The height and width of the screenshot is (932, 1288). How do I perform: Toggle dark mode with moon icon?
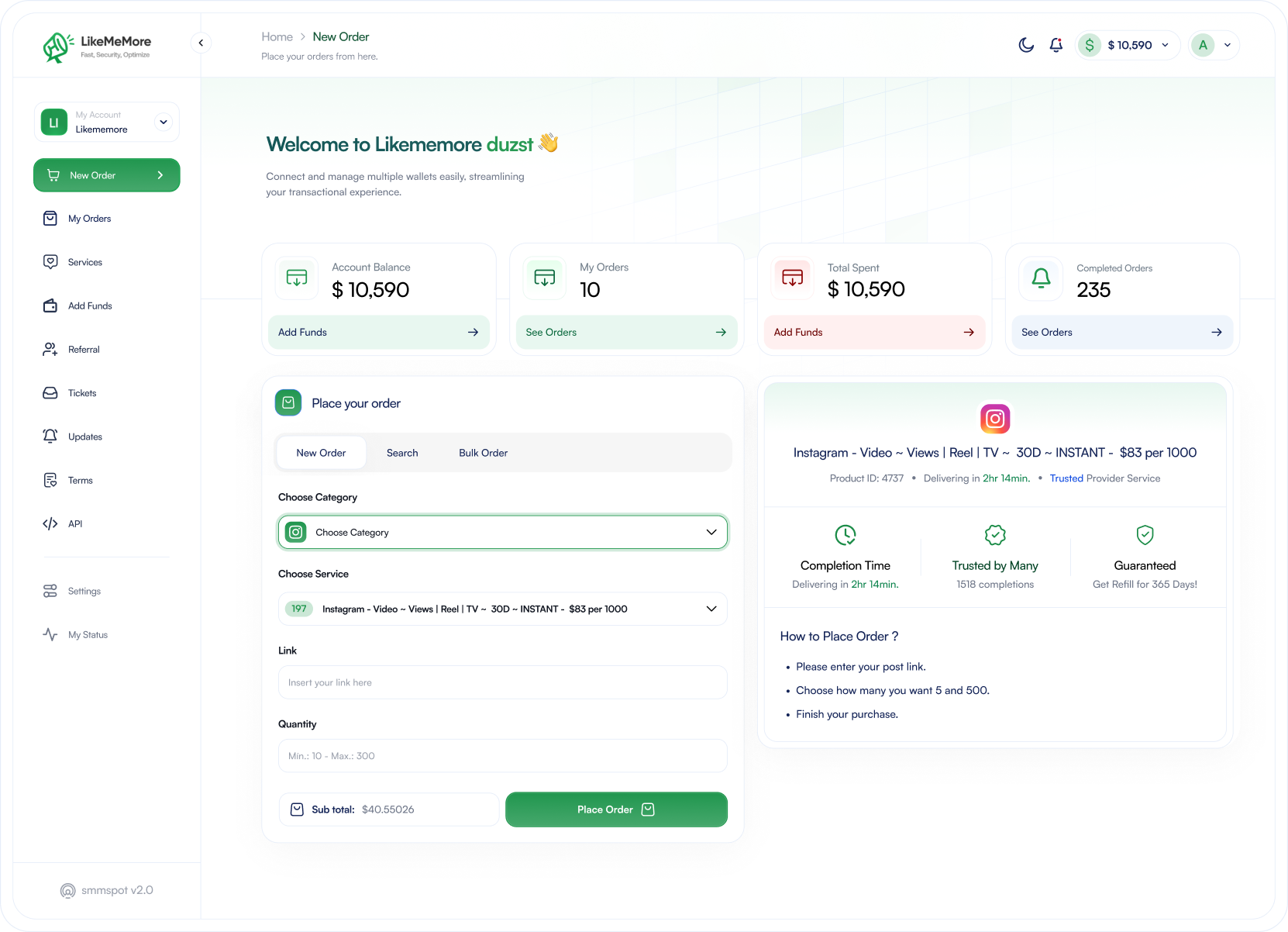coord(1026,45)
